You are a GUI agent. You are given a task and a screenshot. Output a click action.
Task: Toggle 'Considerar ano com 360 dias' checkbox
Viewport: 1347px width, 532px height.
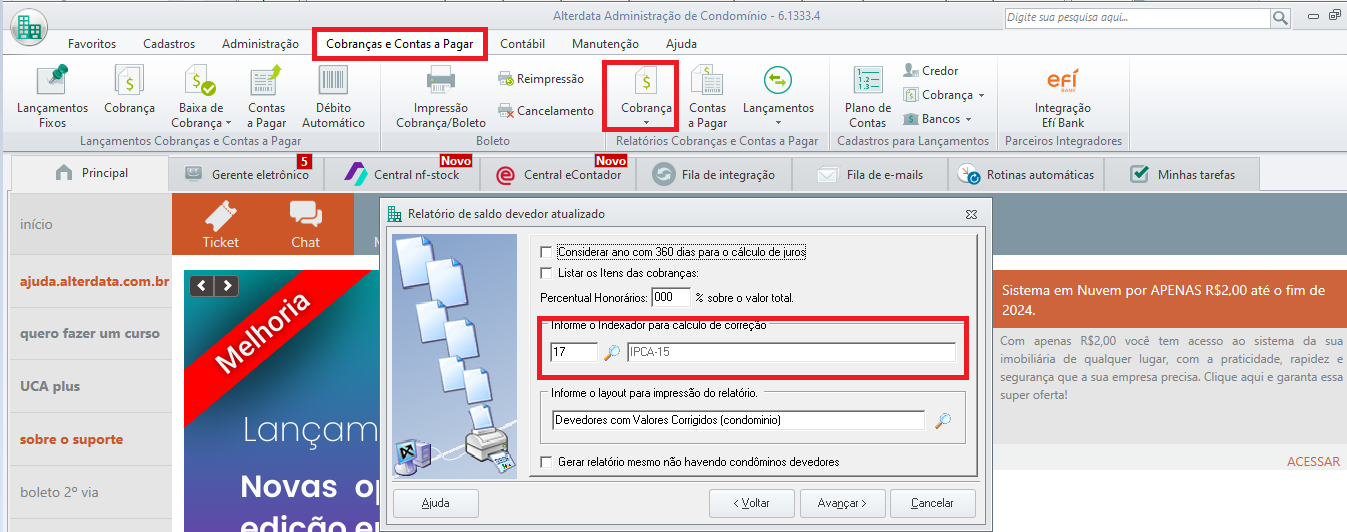click(x=545, y=252)
